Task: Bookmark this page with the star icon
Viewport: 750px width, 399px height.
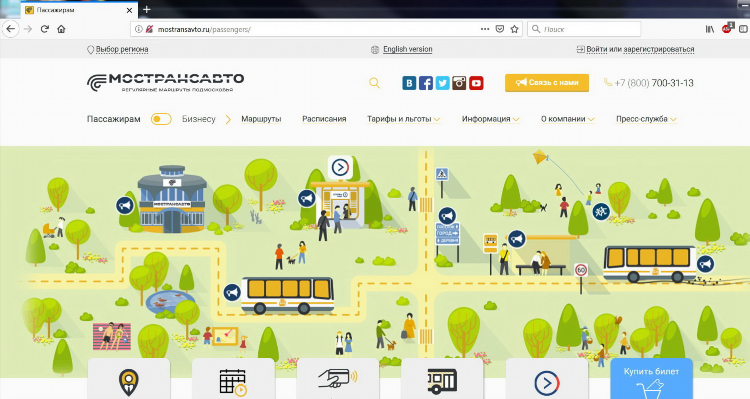Action: [x=515, y=29]
